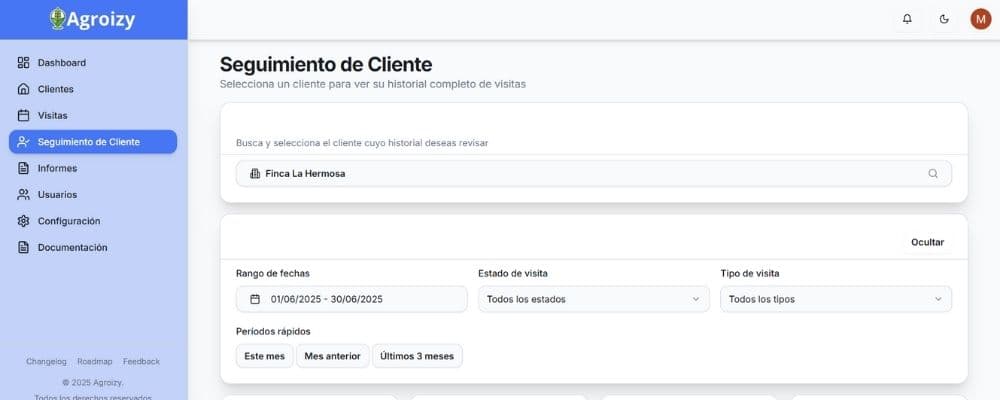Click the calendar icon in date range
This screenshot has width=1000, height=400.
point(254,299)
